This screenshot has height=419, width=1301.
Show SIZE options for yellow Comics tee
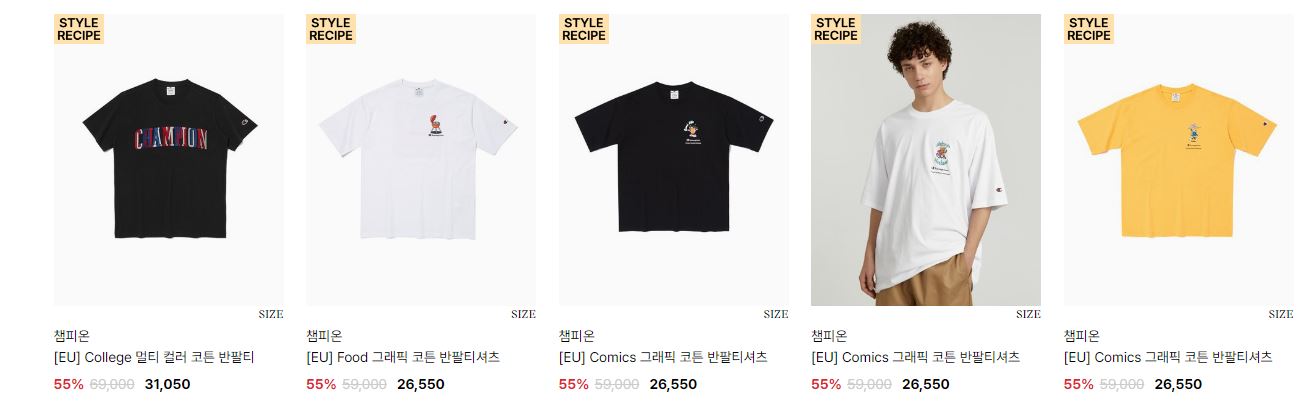point(1281,314)
